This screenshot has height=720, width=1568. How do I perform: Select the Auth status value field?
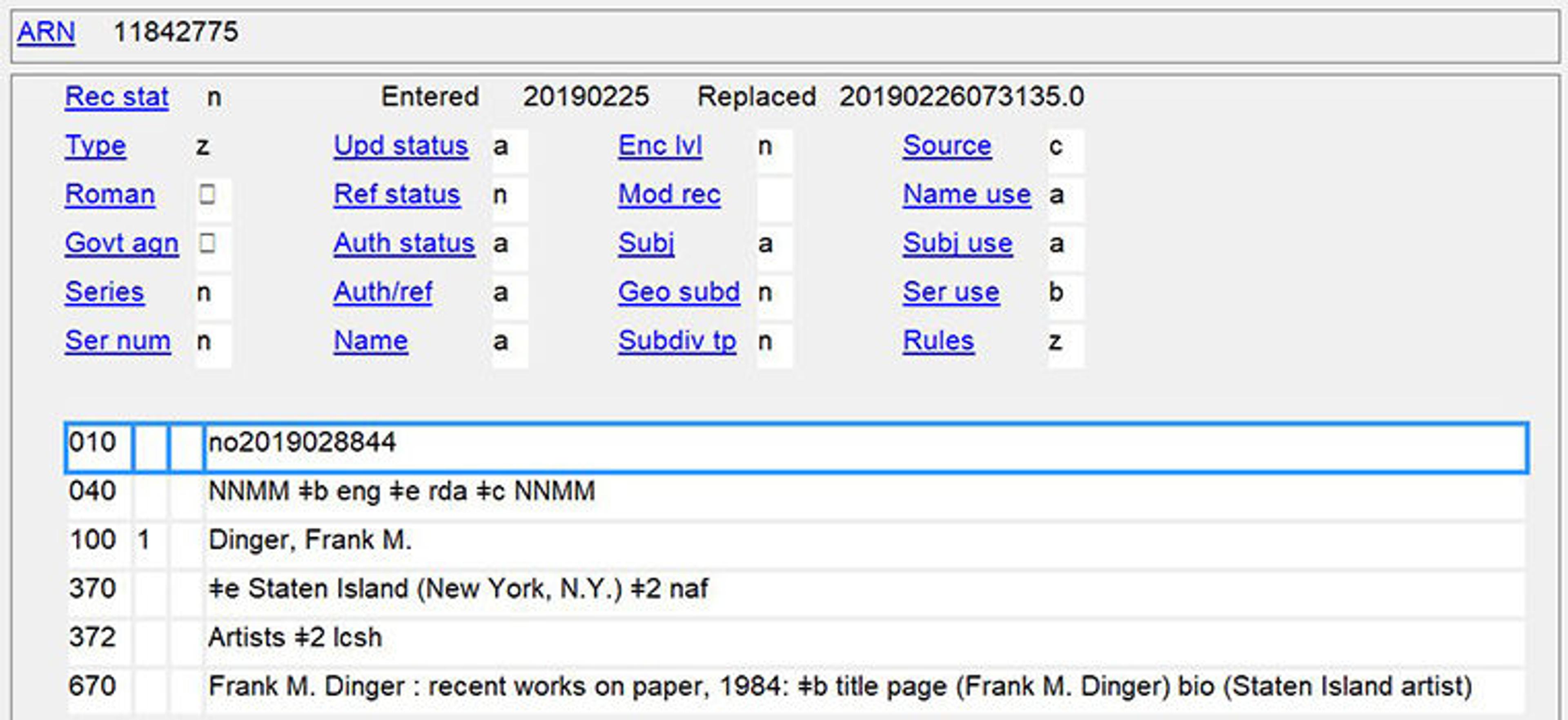point(510,244)
